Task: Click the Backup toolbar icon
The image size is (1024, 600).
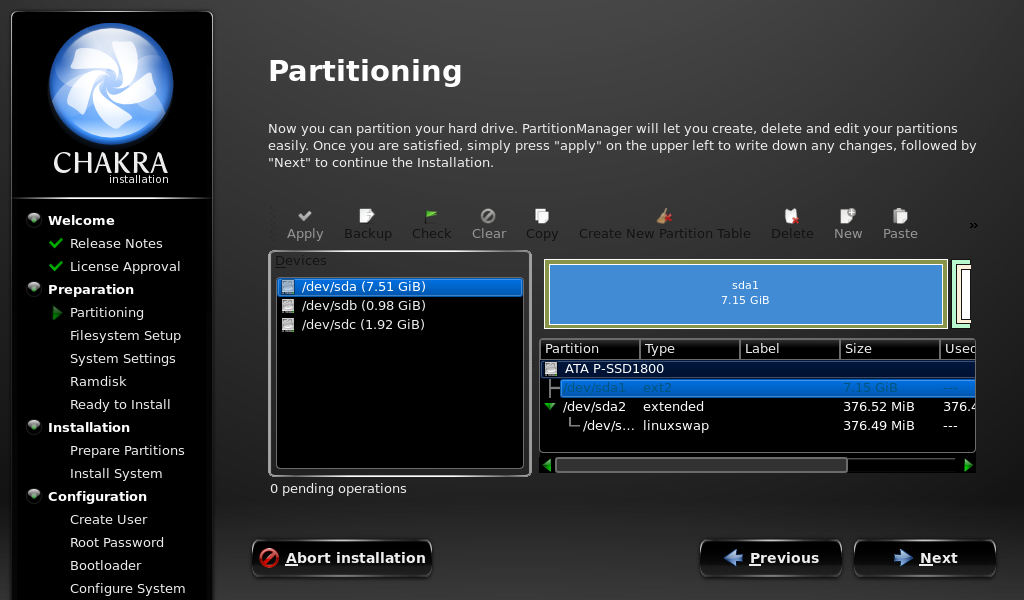Action: [367, 216]
